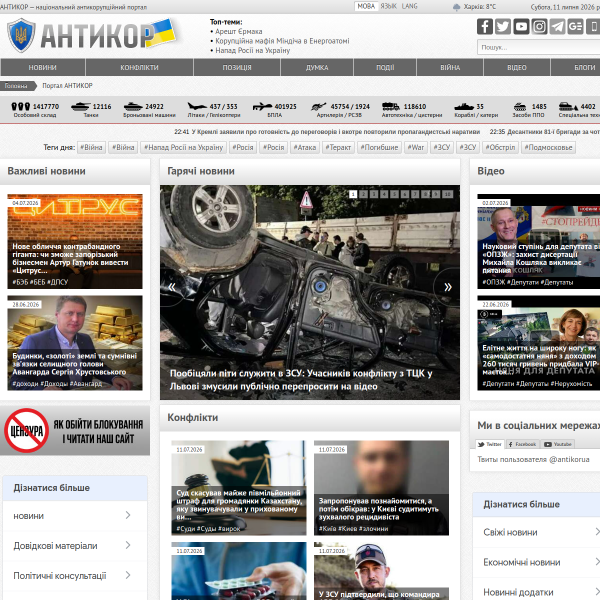Viewport: 600px width, 600px height.
Task: Open the Telegram social icon in header
Action: pos(557,26)
